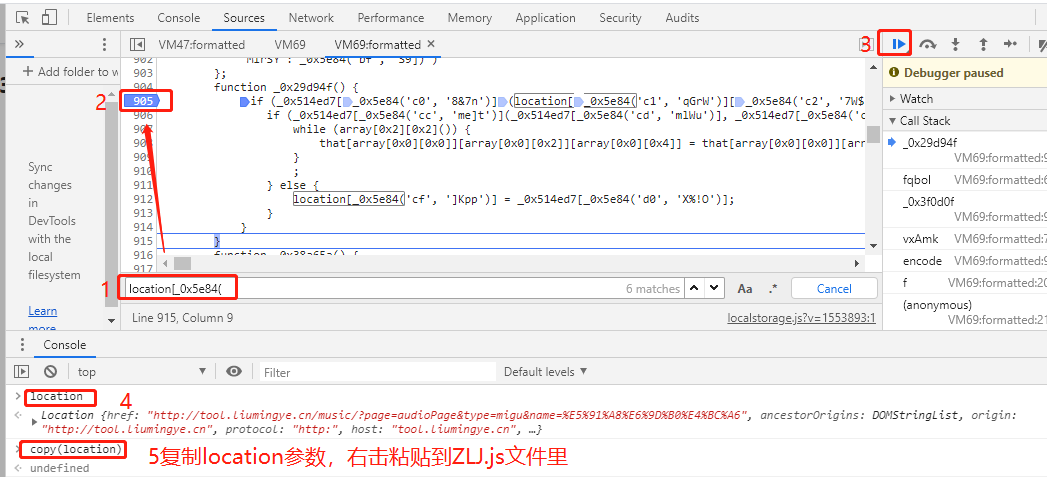Open the Memory panel tab
This screenshot has width=1047, height=477.
(469, 18)
